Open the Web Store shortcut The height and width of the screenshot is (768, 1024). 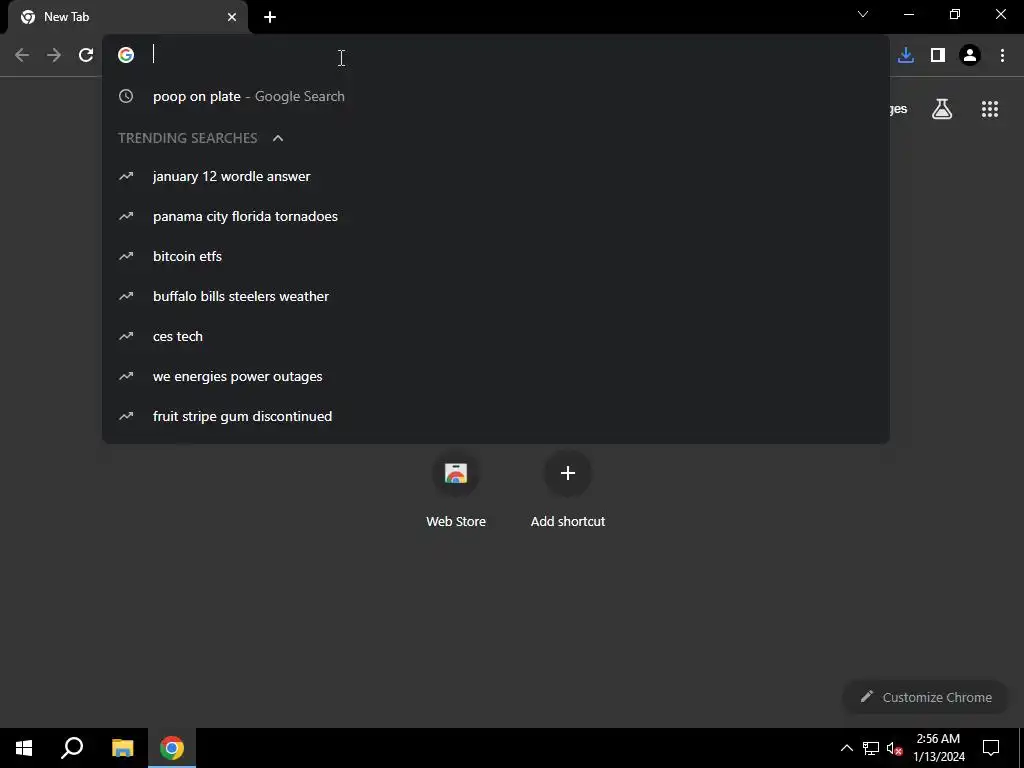[x=456, y=488]
